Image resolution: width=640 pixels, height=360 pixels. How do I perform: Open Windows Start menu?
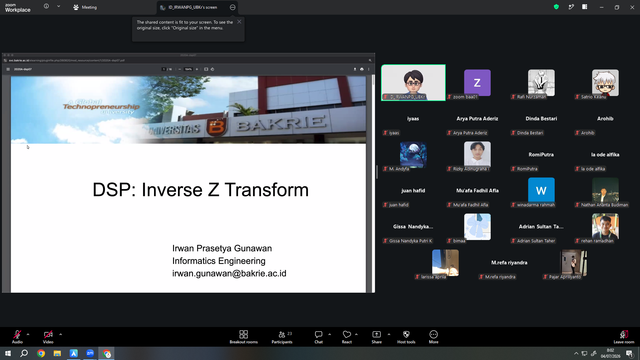tap(8, 353)
